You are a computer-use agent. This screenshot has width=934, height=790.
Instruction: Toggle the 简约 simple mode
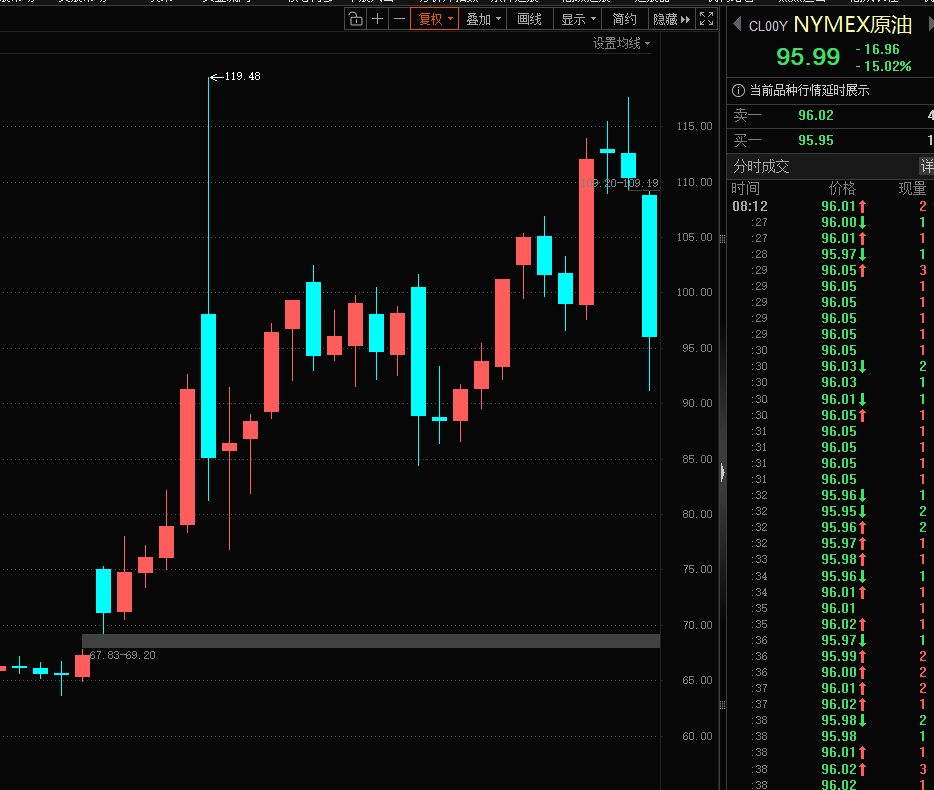[624, 19]
